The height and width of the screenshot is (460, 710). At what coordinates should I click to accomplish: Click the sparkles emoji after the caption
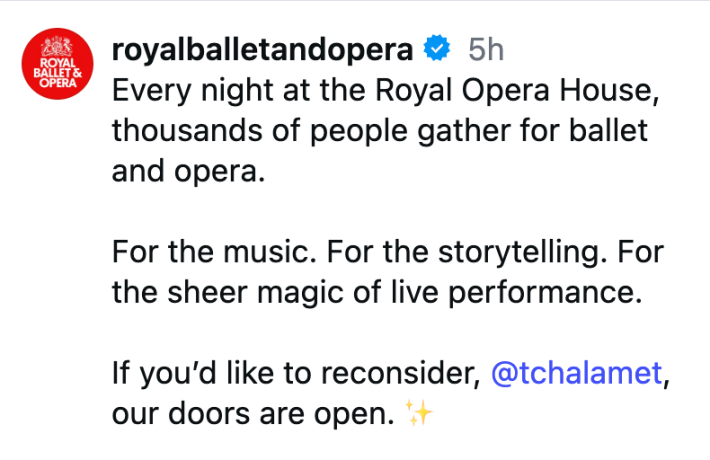tap(420, 414)
